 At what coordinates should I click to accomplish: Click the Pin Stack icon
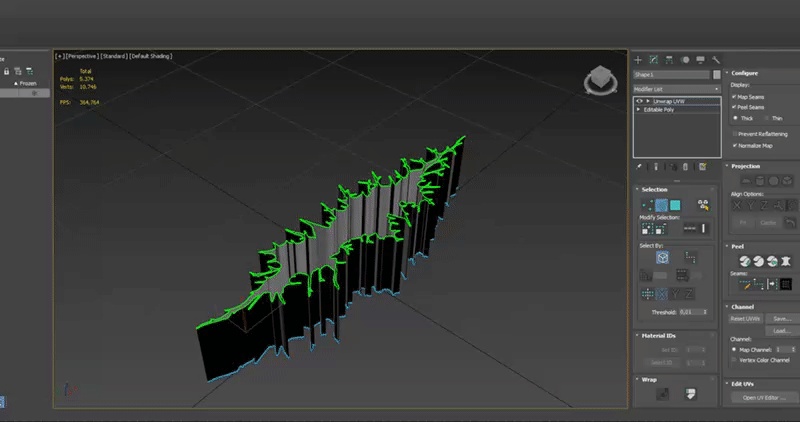coord(639,167)
